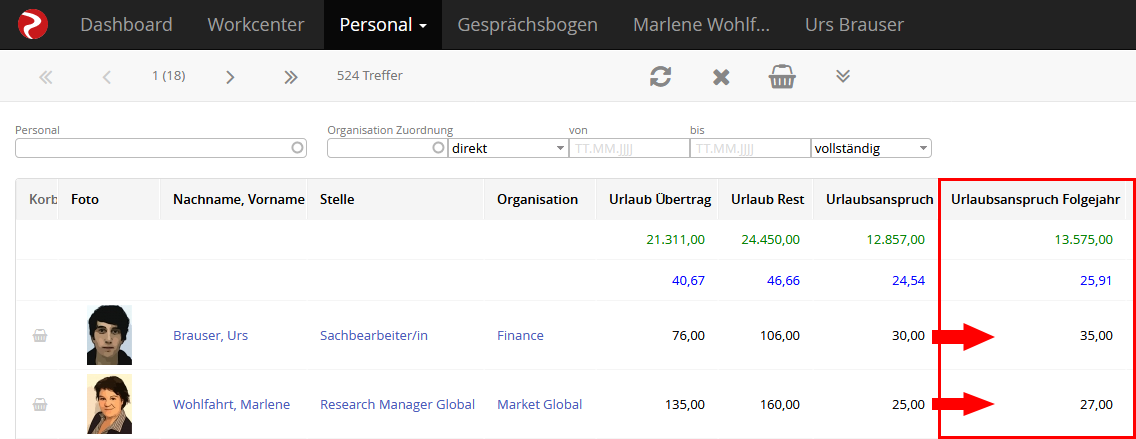The image size is (1136, 439).
Task: Open lookup circle in Organisation Zuordnung field
Action: coord(438,148)
